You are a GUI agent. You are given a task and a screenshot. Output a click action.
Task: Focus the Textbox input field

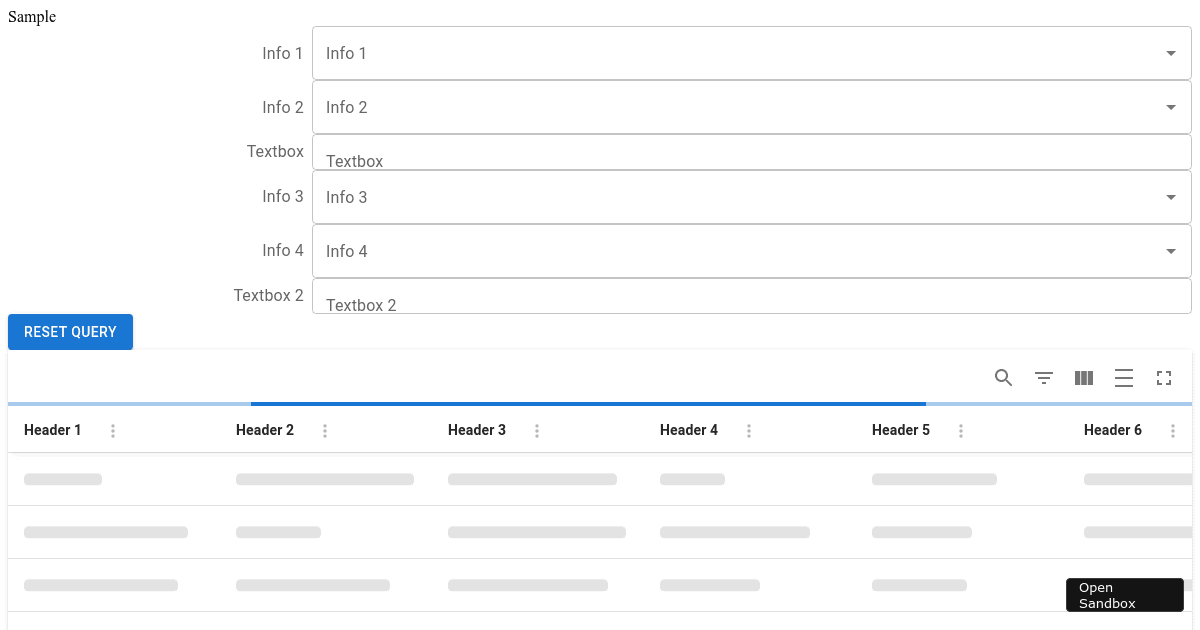tap(750, 154)
